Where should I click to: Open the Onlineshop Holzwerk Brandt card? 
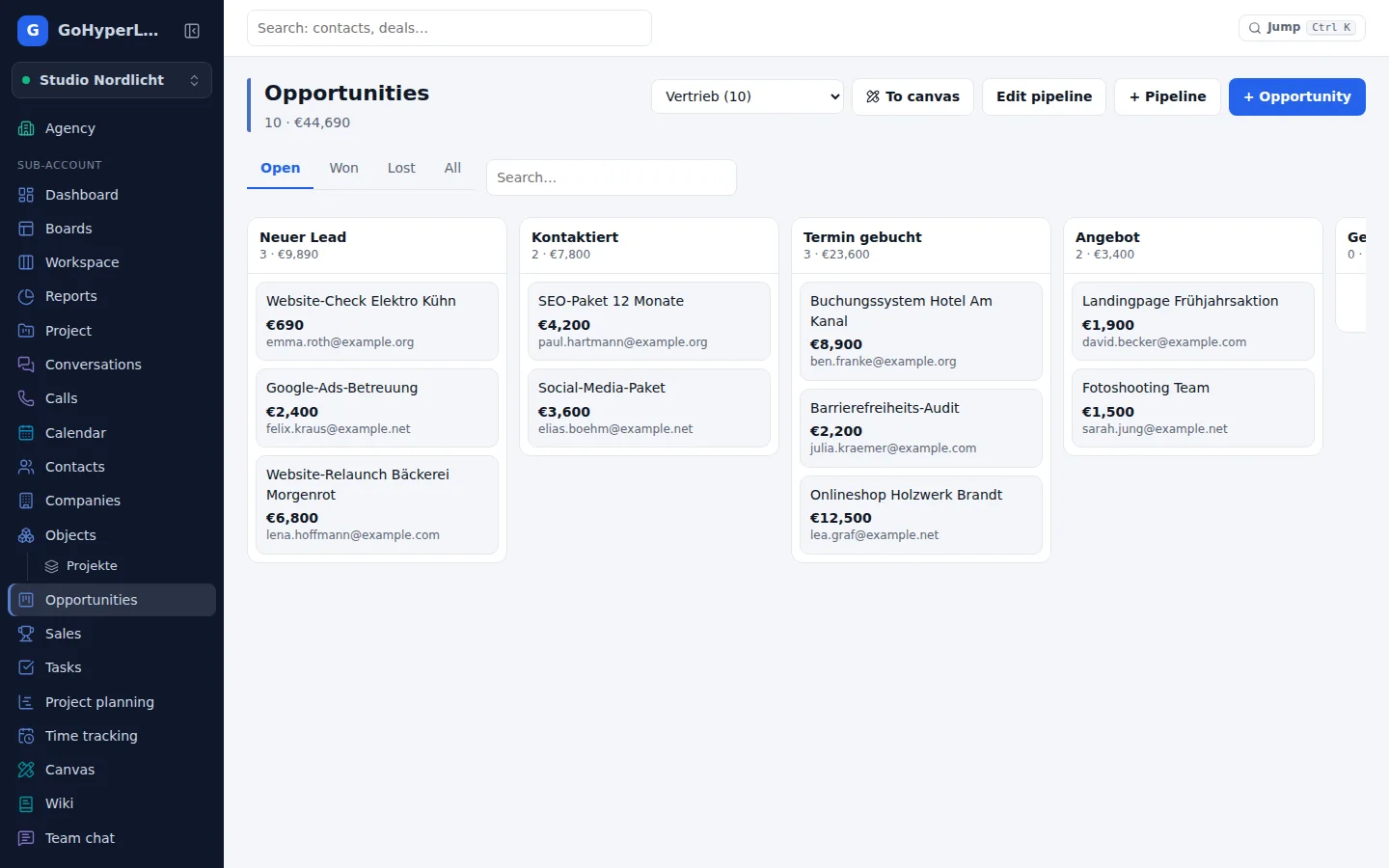[x=921, y=515]
